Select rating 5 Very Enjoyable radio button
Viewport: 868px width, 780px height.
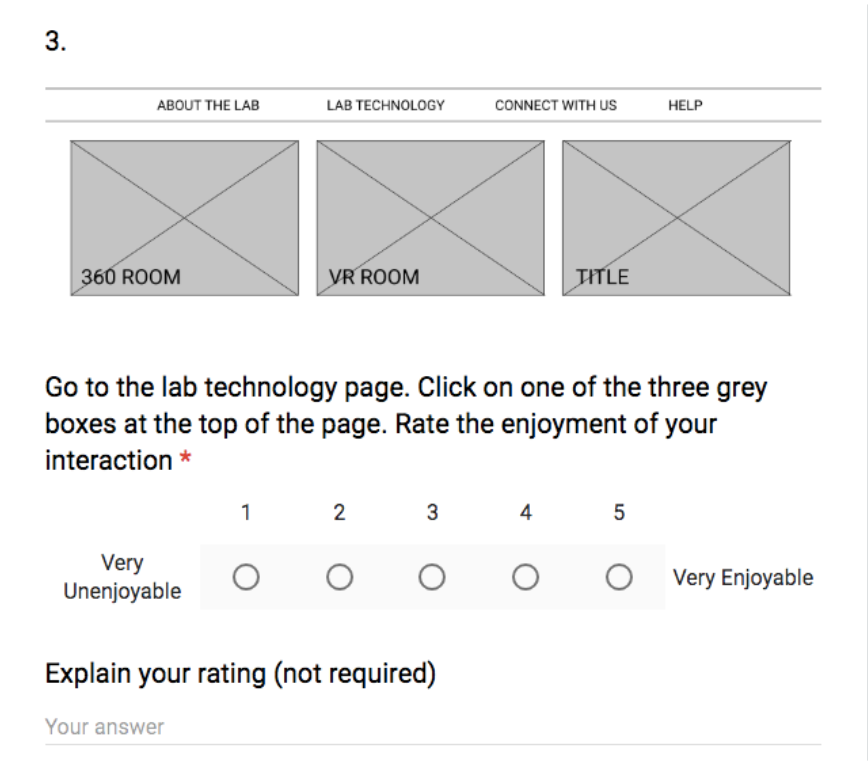(619, 577)
